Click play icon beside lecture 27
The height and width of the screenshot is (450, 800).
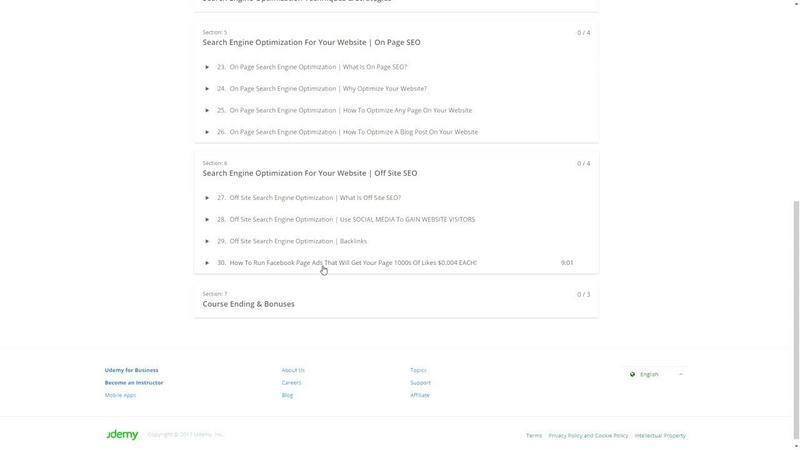click(207, 198)
